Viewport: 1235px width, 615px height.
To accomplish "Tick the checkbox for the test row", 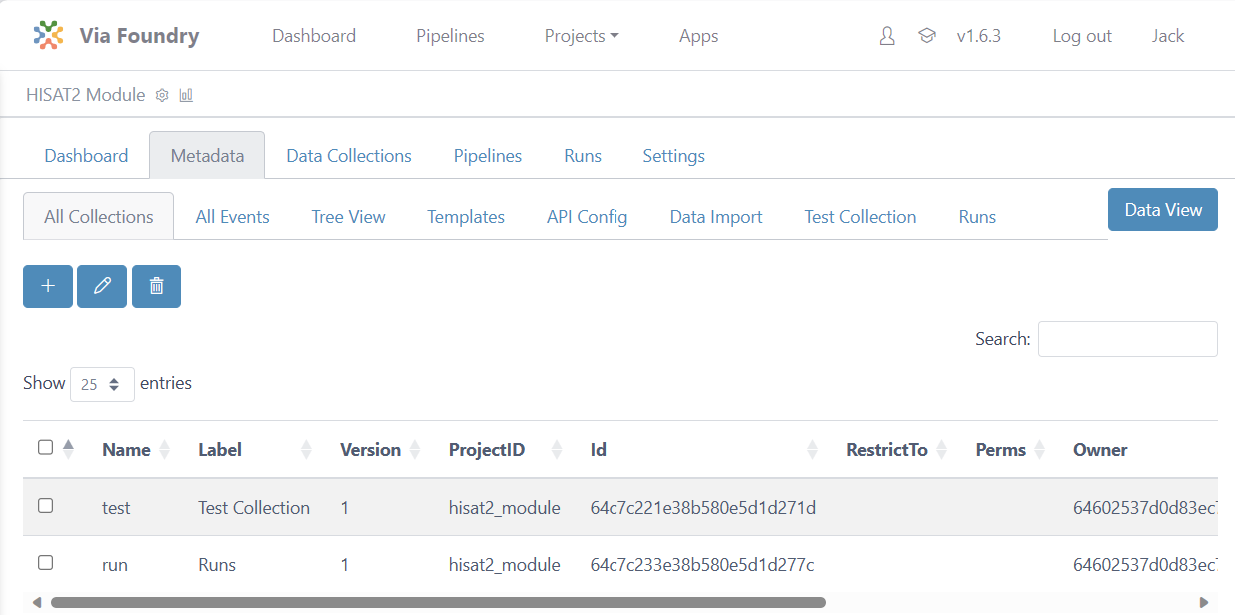I will (45, 506).
